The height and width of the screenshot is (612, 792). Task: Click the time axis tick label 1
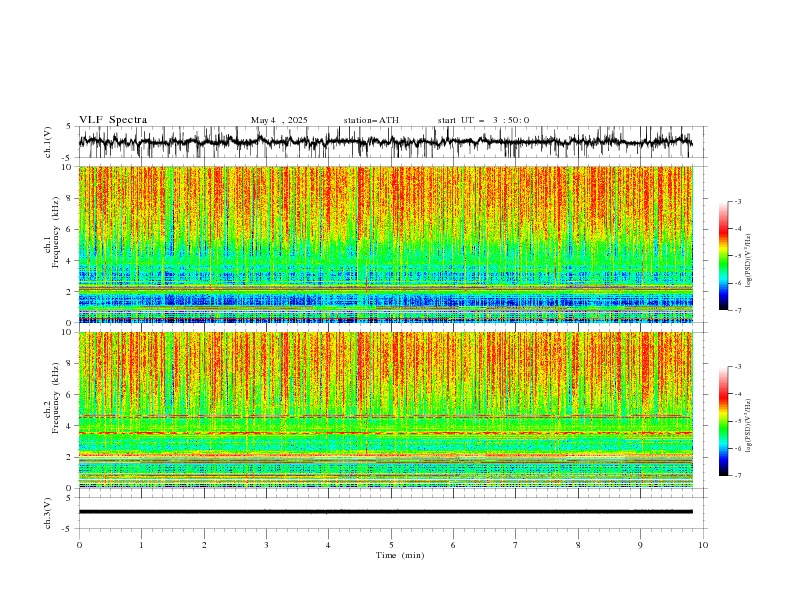tap(141, 545)
